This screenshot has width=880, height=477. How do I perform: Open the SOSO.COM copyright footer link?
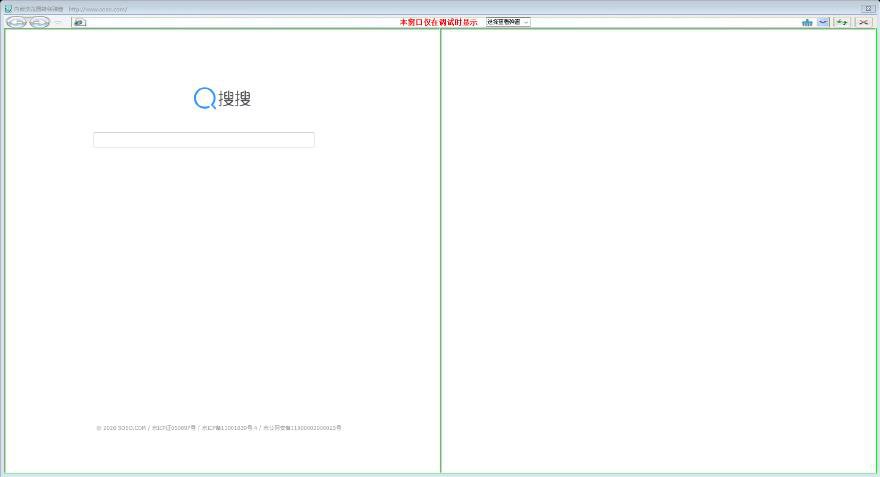click(121, 428)
